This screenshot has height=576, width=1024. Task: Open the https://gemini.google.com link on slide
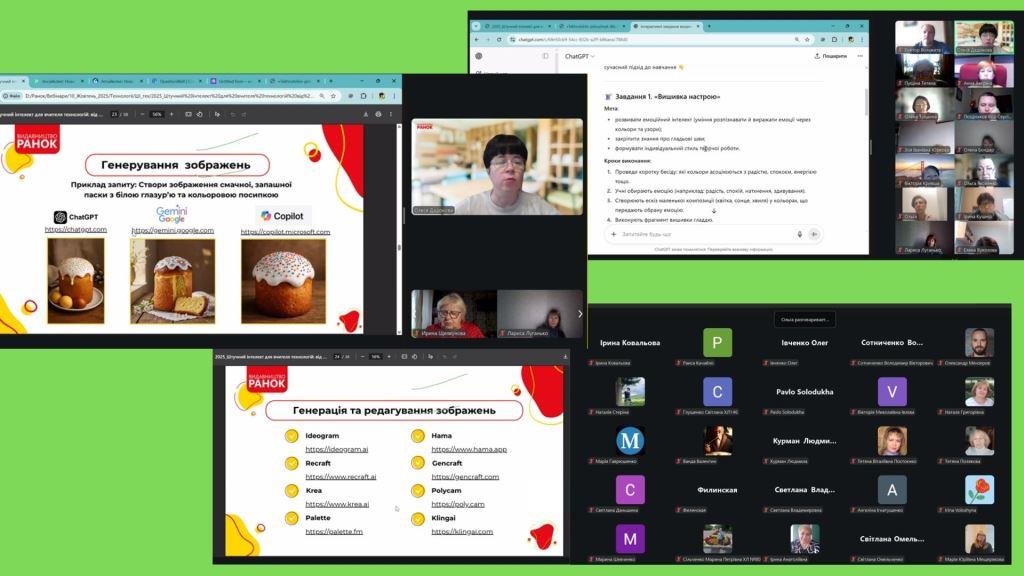172,231
